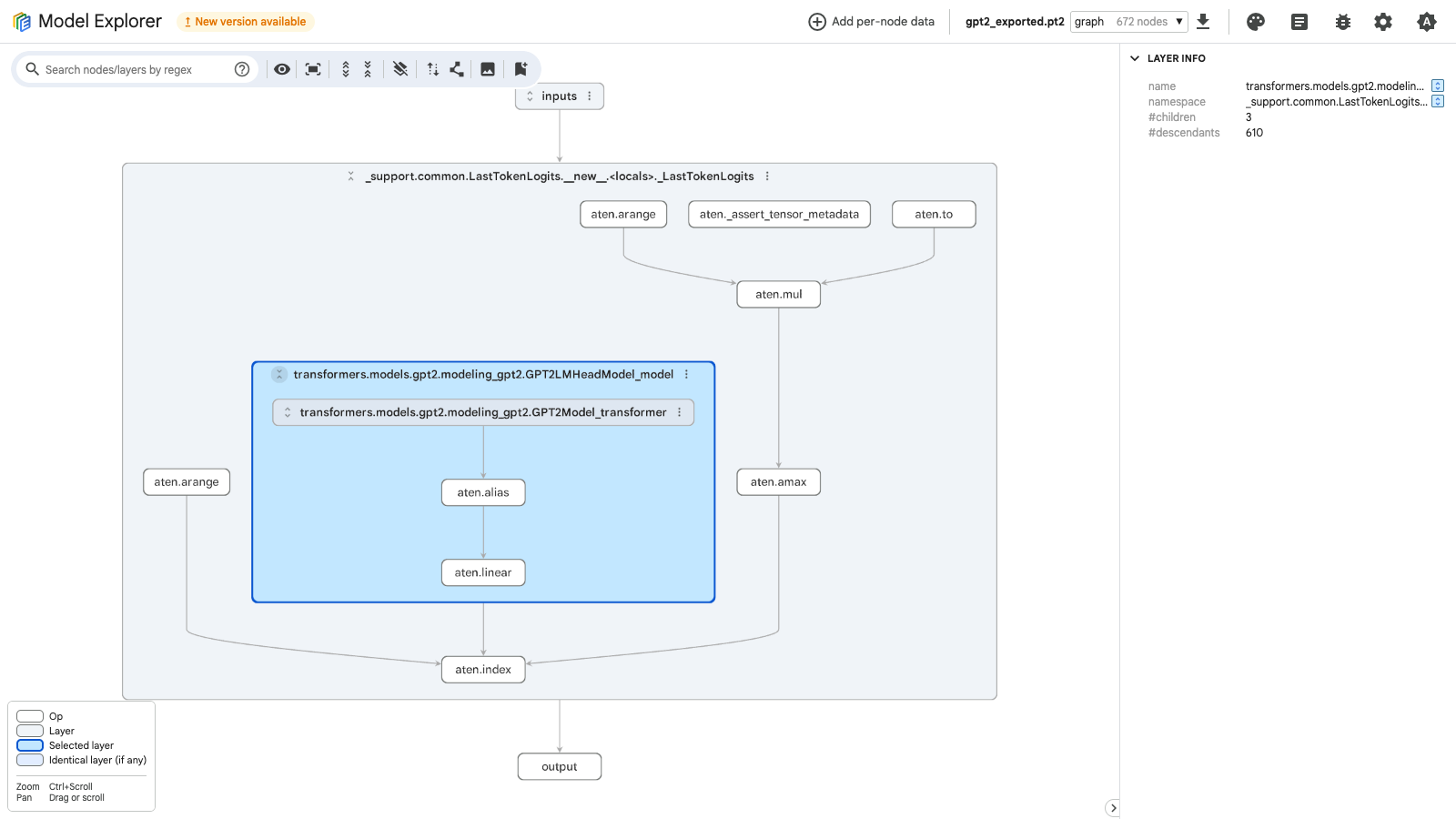Collapse the LAYER INFO section chevron

pos(1135,58)
